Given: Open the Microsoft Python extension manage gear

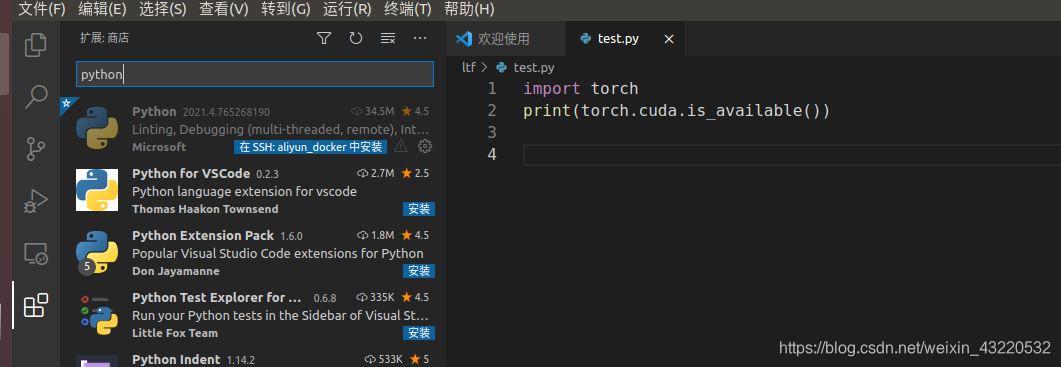Looking at the screenshot, I should pos(425,146).
